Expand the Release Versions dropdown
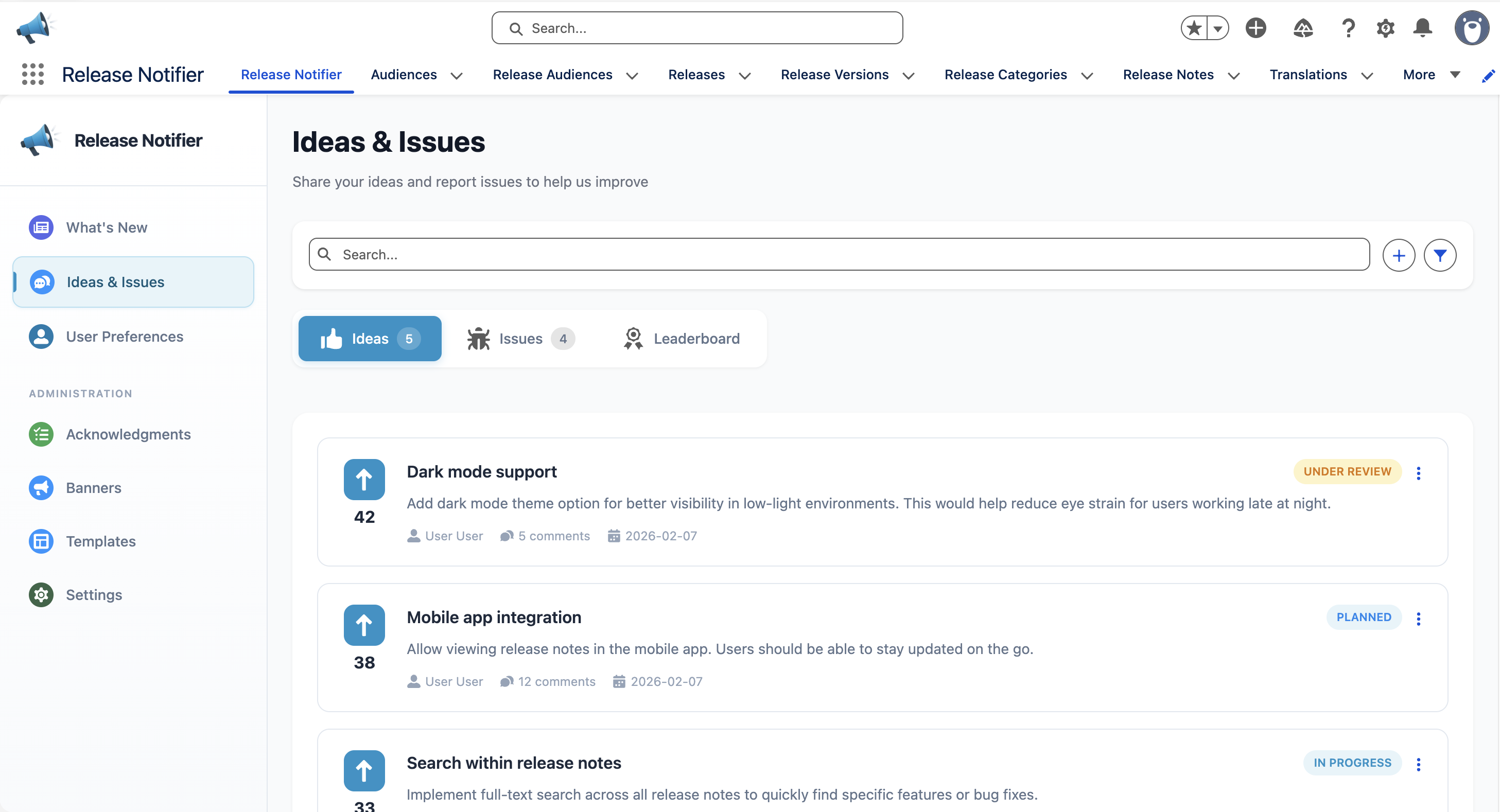 coord(909,76)
